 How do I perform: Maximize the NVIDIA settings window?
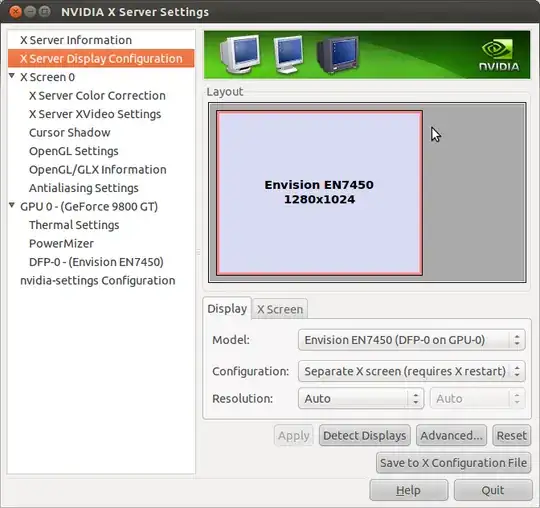click(45, 12)
